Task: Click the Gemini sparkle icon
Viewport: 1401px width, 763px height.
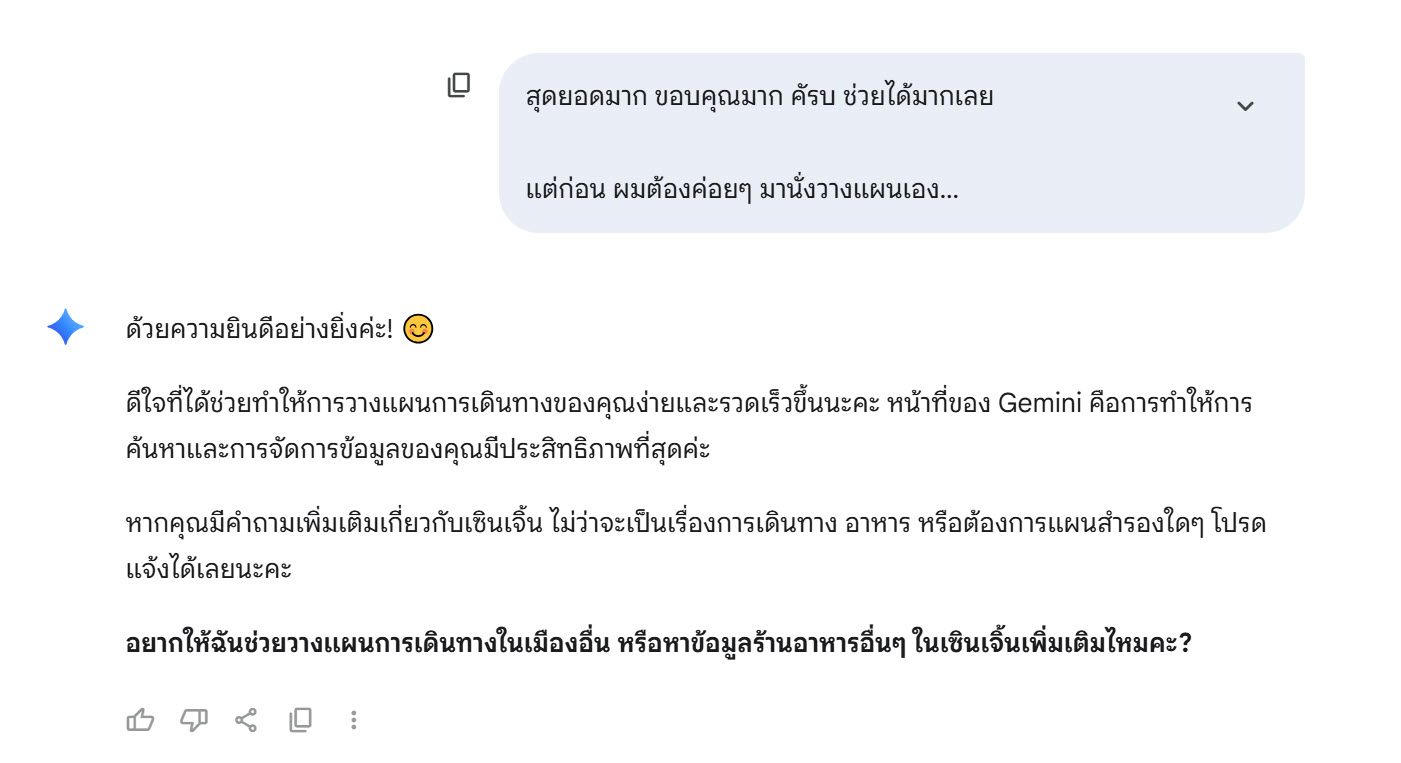Action: pos(66,327)
